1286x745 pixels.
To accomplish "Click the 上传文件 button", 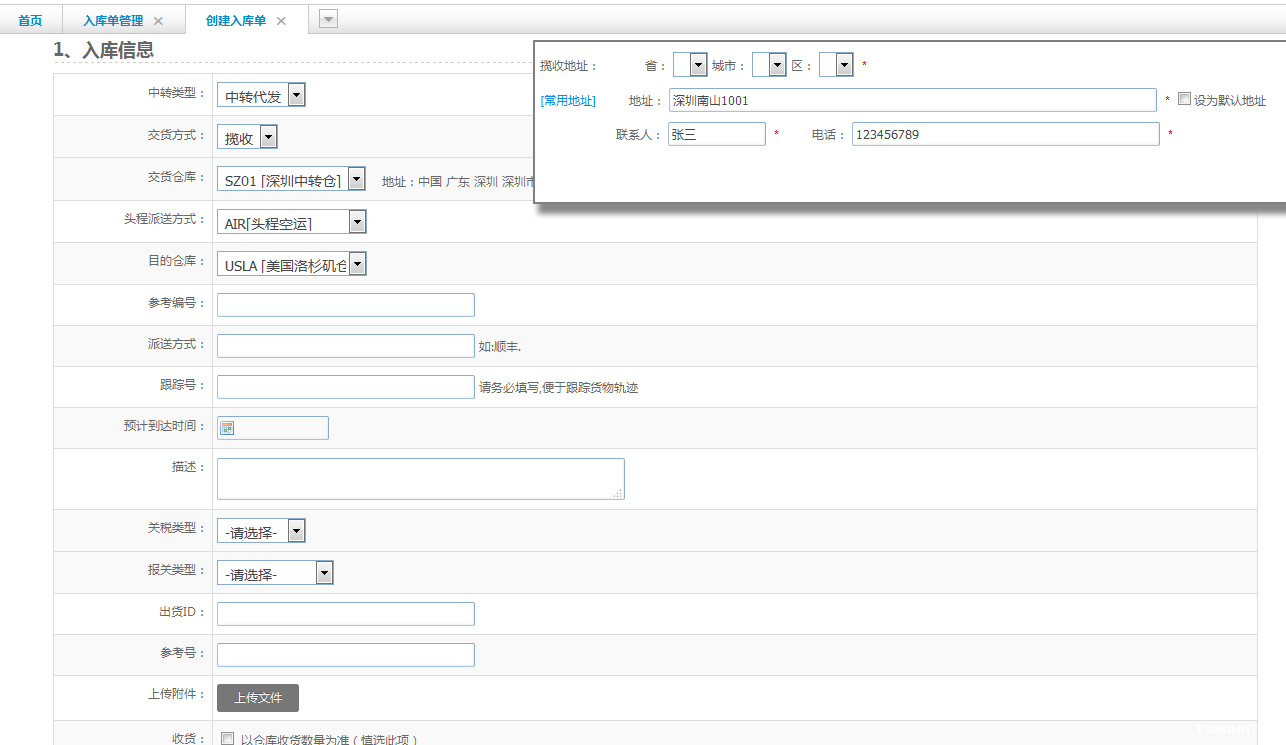I will [258, 698].
